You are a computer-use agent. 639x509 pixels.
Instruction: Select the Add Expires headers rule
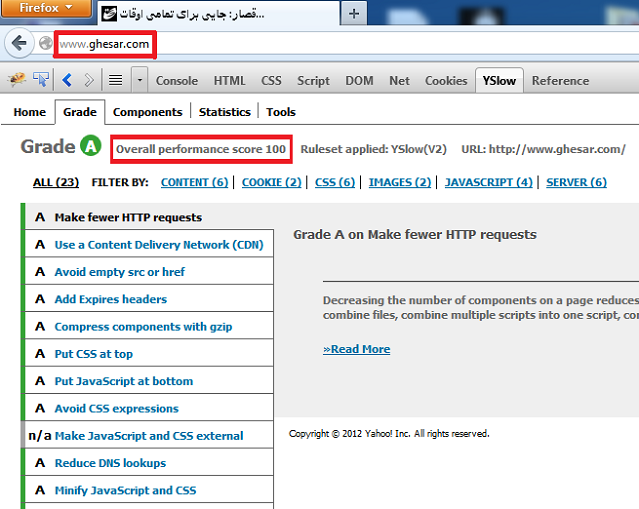149,299
